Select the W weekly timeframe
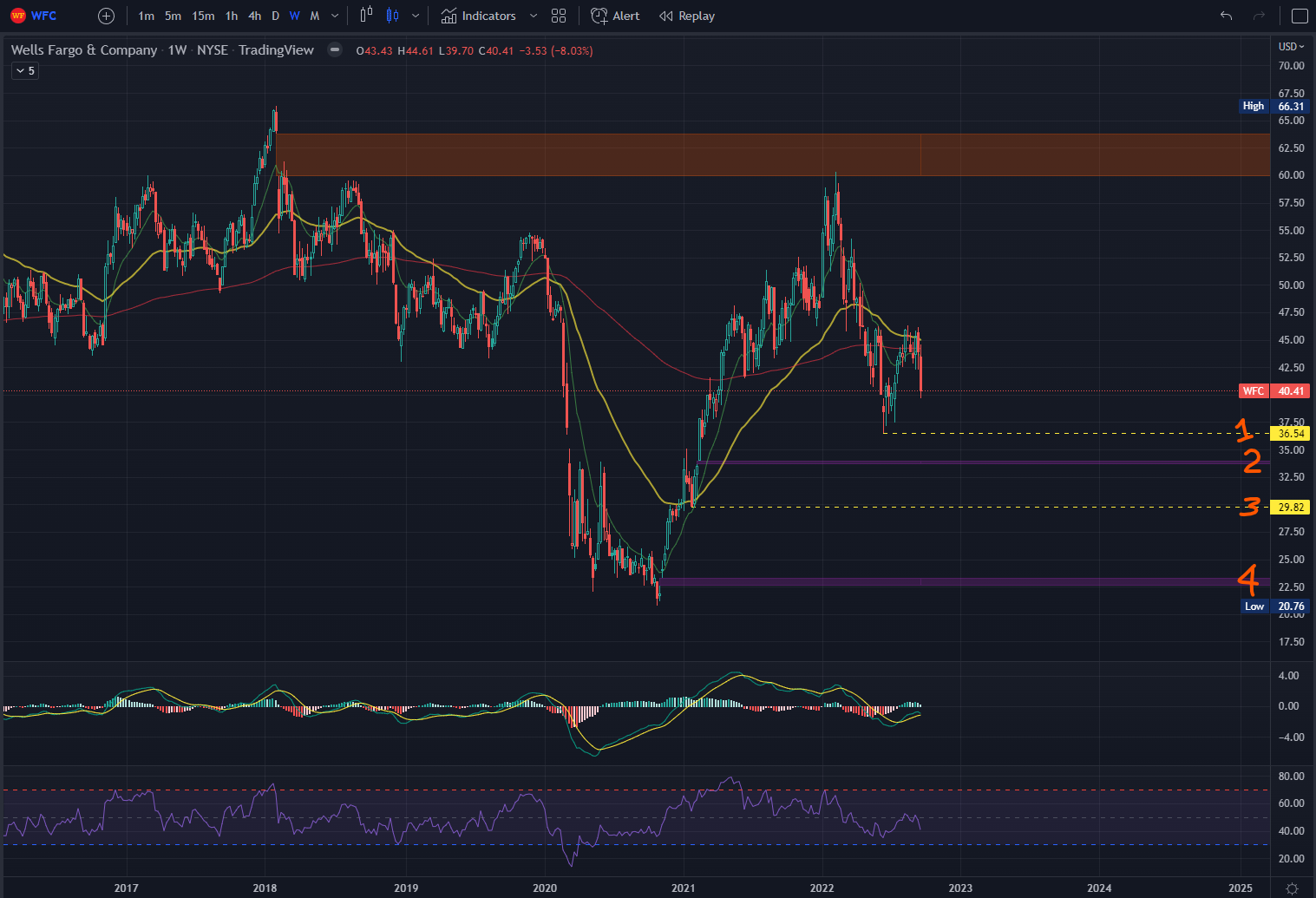 (294, 16)
